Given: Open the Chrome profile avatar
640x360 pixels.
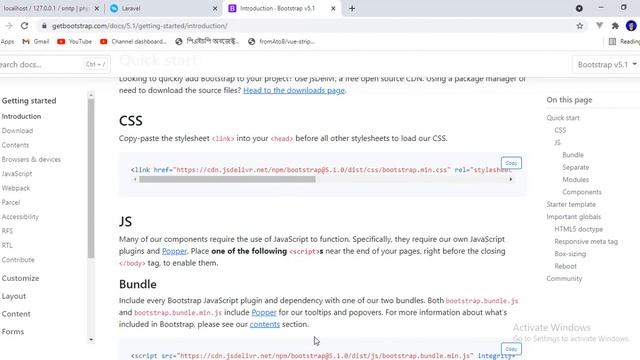Looking at the screenshot, I should coord(631,26).
